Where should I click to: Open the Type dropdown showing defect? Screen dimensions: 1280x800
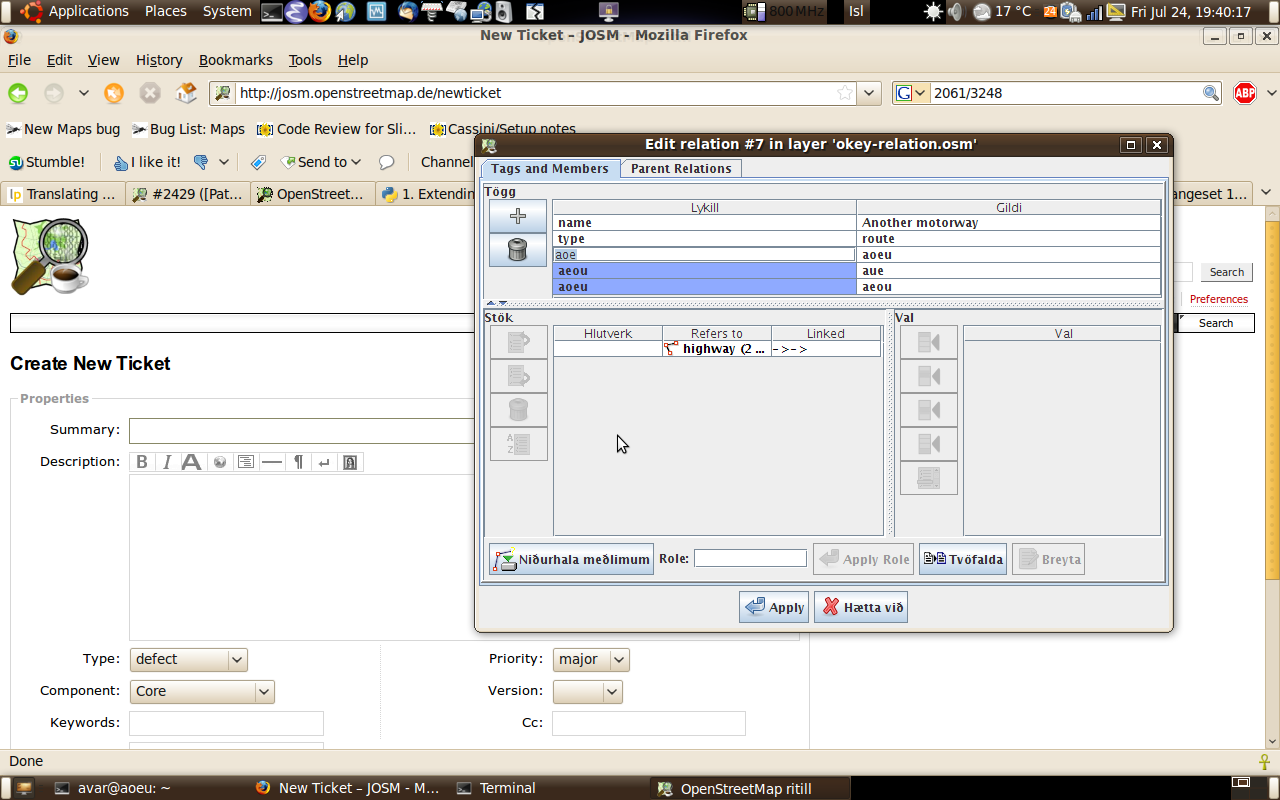pyautogui.click(x=188, y=659)
